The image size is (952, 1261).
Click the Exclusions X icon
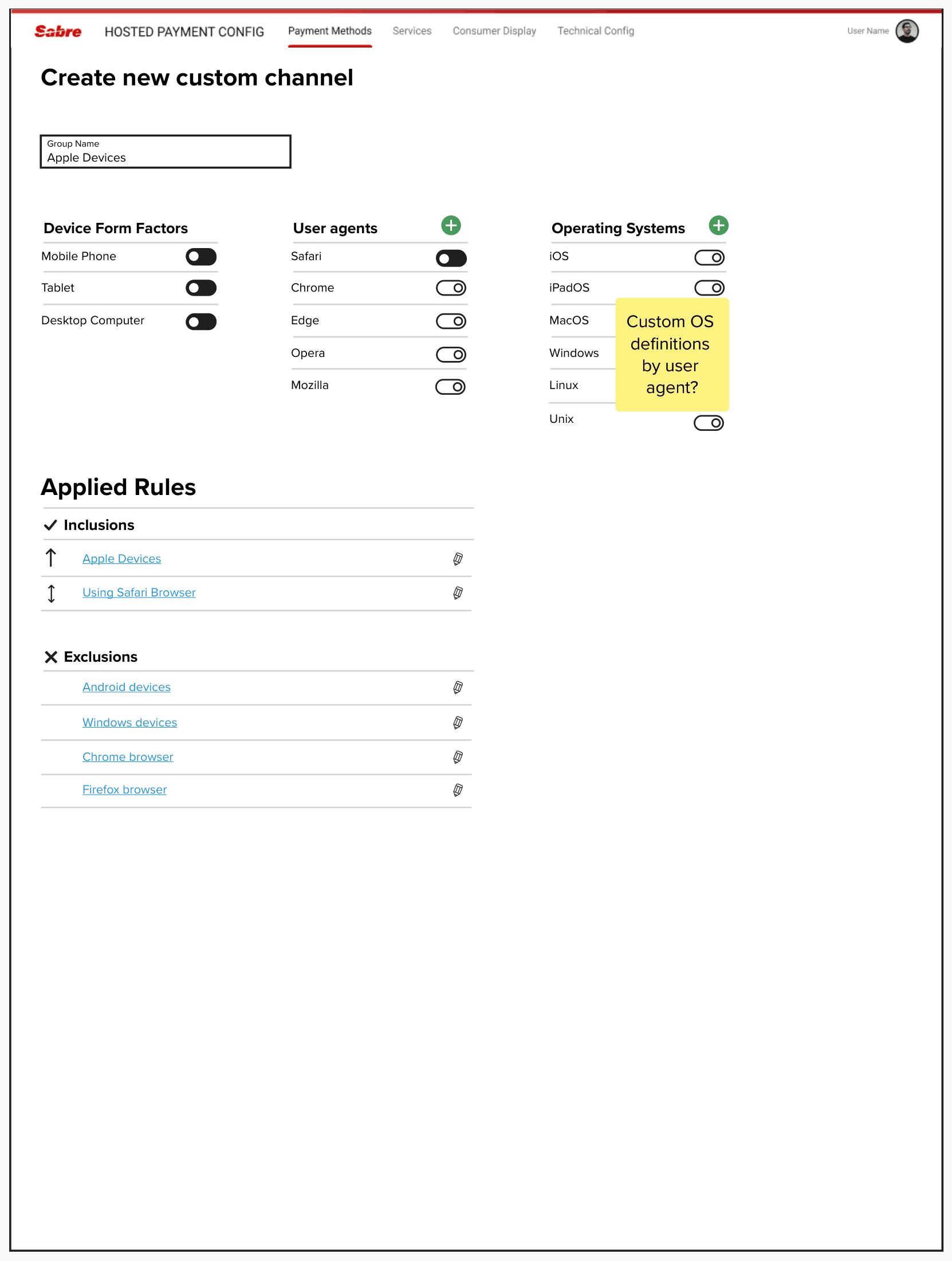[51, 657]
